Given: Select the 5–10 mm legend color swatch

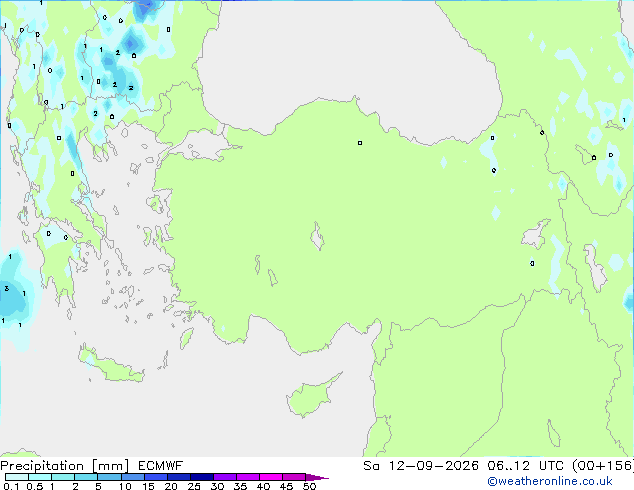Looking at the screenshot, I should point(110,477).
